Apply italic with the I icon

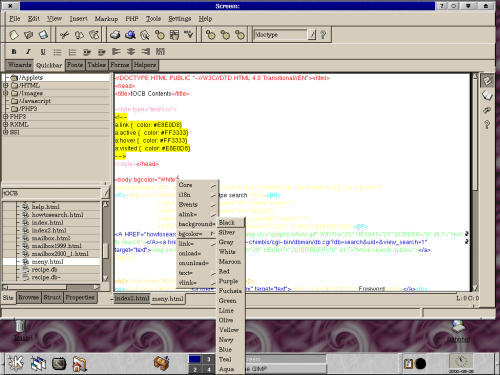click(28, 52)
